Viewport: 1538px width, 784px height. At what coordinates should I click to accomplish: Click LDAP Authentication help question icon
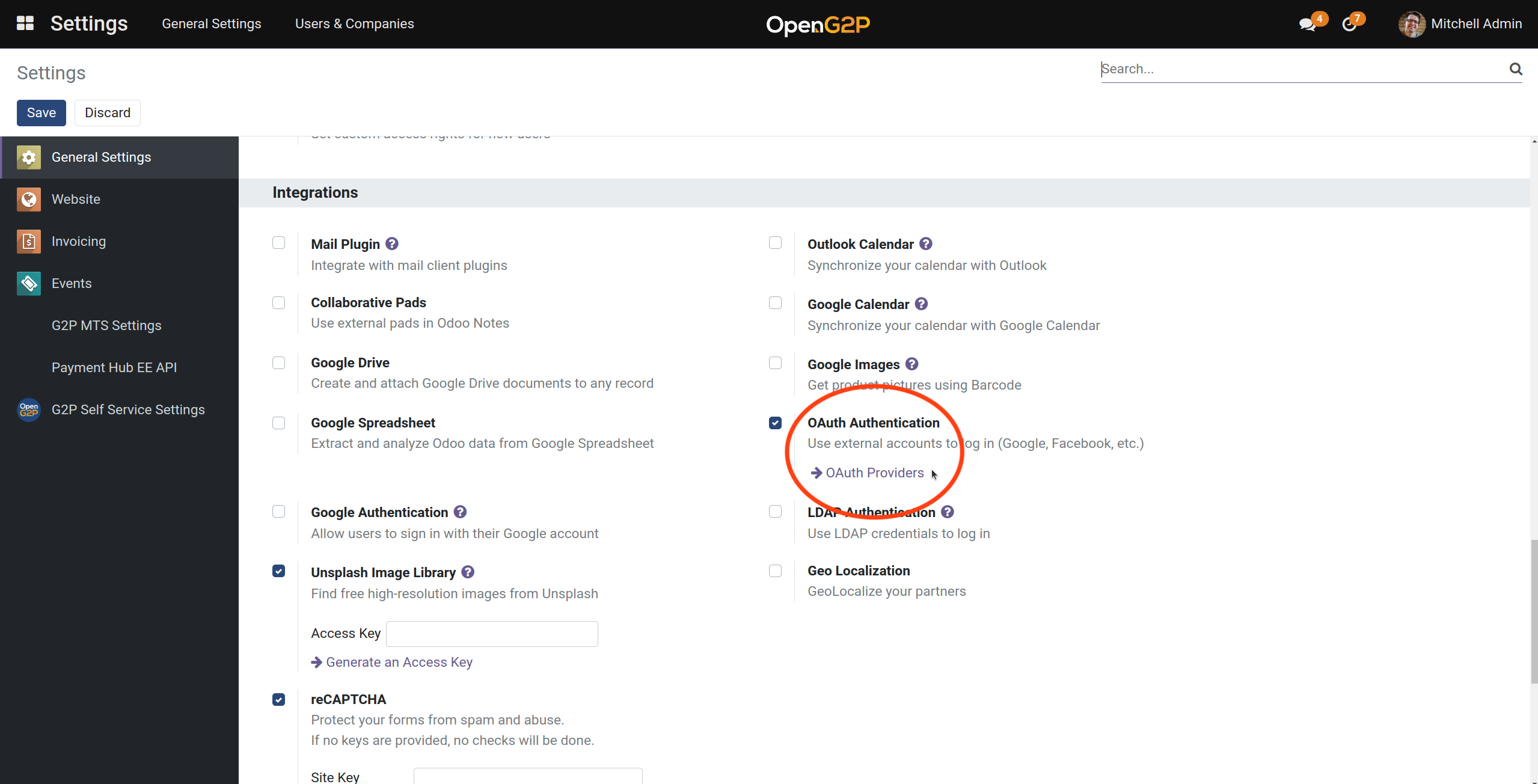point(948,512)
